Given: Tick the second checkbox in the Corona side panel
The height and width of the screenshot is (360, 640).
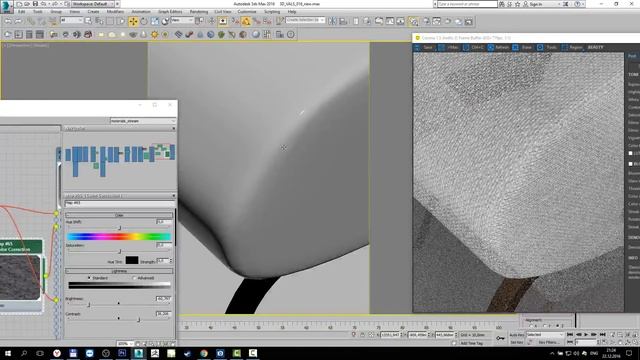Looking at the screenshot, I should click(631, 164).
